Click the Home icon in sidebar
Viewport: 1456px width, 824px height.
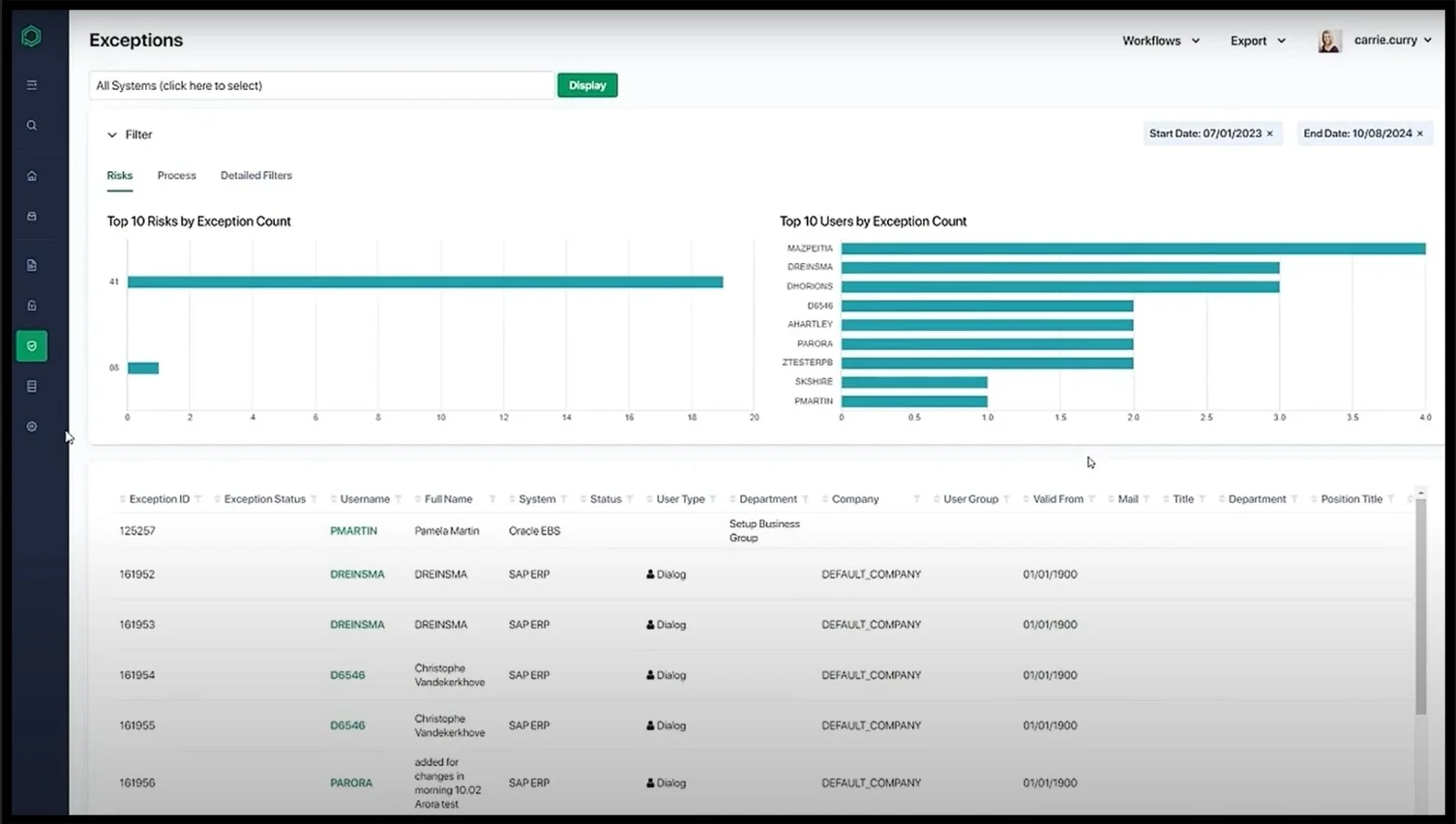pyautogui.click(x=31, y=175)
